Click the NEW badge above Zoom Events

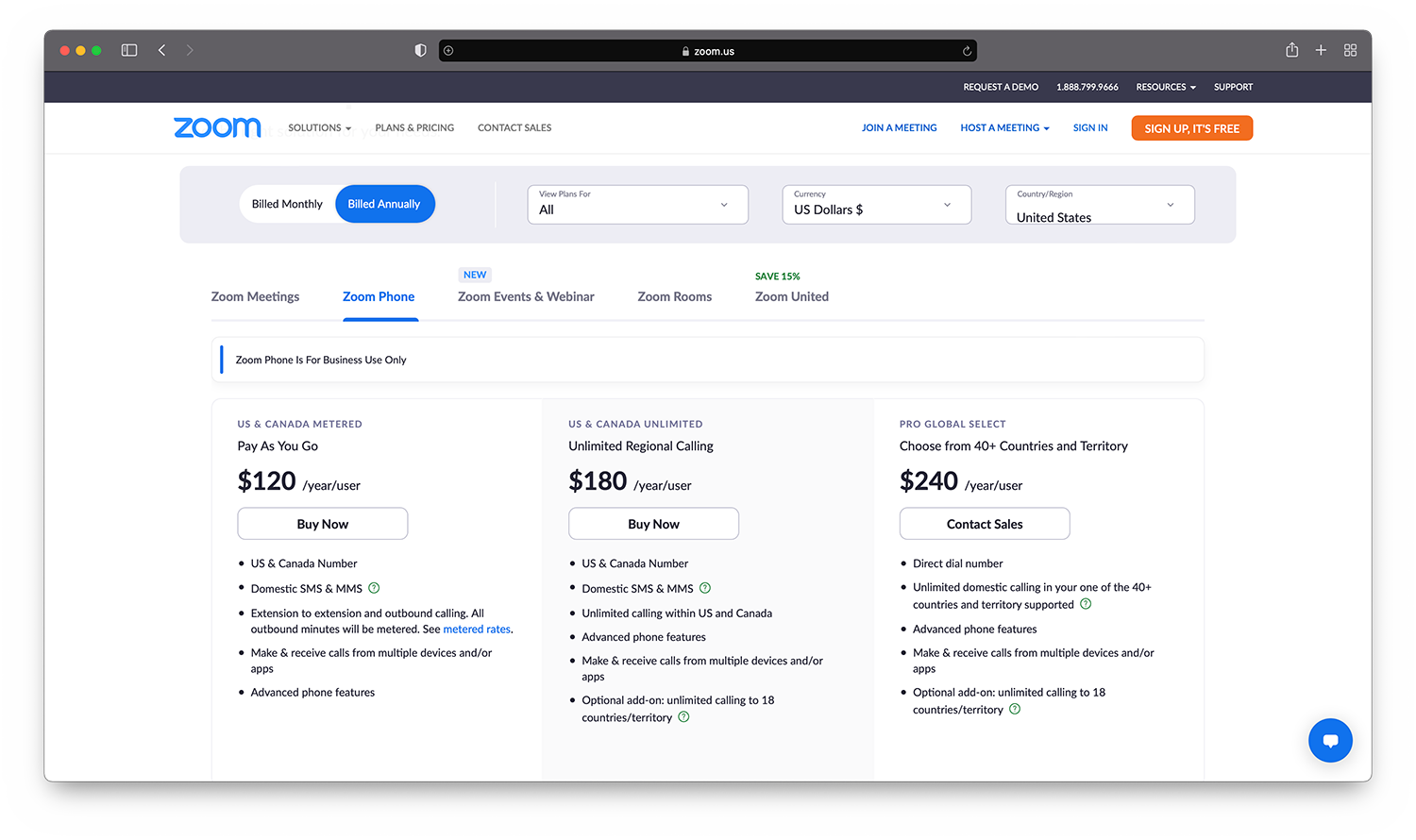pos(475,275)
